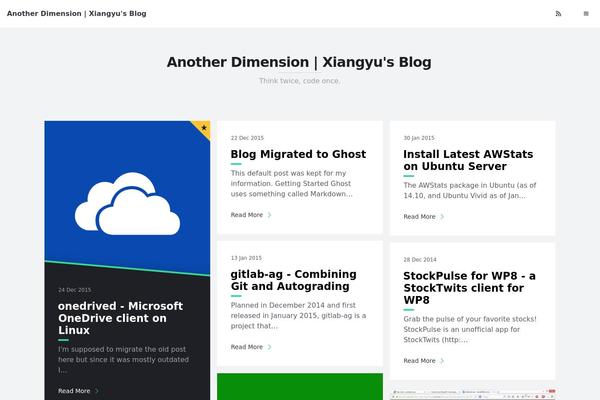Open gitlab-ag Combining Git and Autograding post
Image resolution: width=600 pixels, height=400 pixels.
coord(293,280)
